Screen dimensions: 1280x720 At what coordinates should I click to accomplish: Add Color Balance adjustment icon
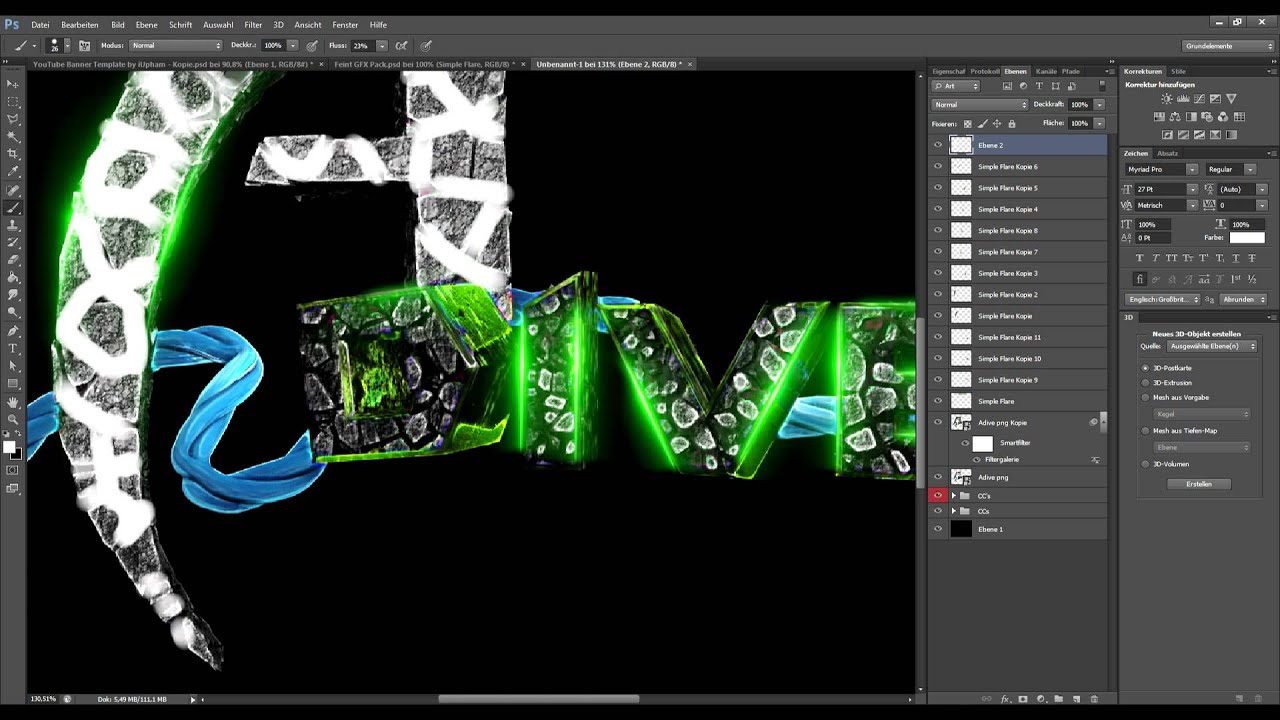tap(1176, 117)
